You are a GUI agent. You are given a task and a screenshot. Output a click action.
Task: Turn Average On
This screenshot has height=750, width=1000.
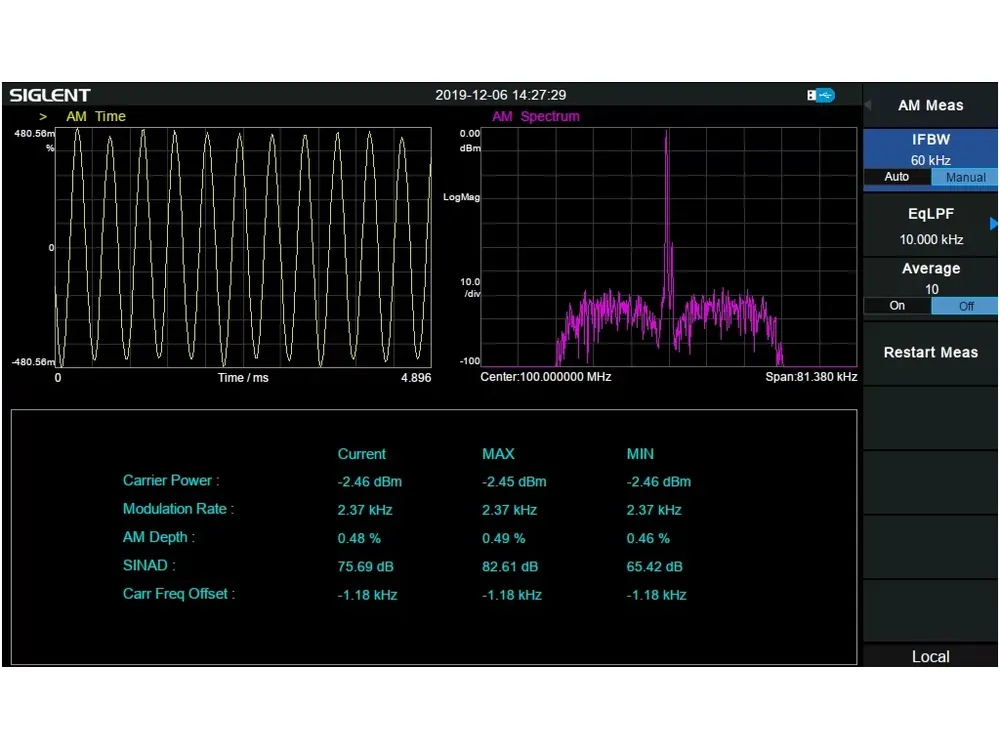(x=897, y=305)
